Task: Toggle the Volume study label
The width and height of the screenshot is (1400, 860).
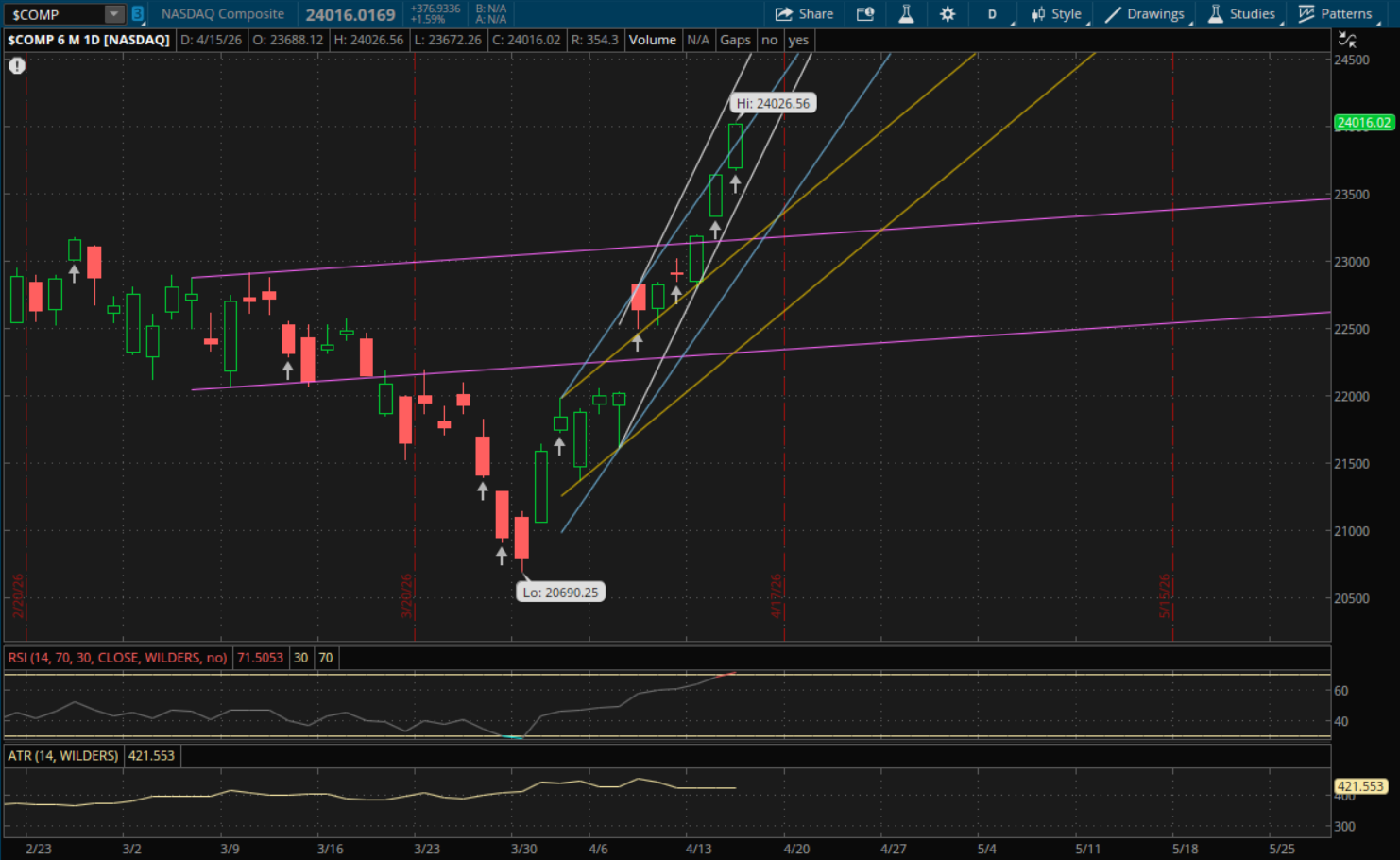Action: coord(652,40)
